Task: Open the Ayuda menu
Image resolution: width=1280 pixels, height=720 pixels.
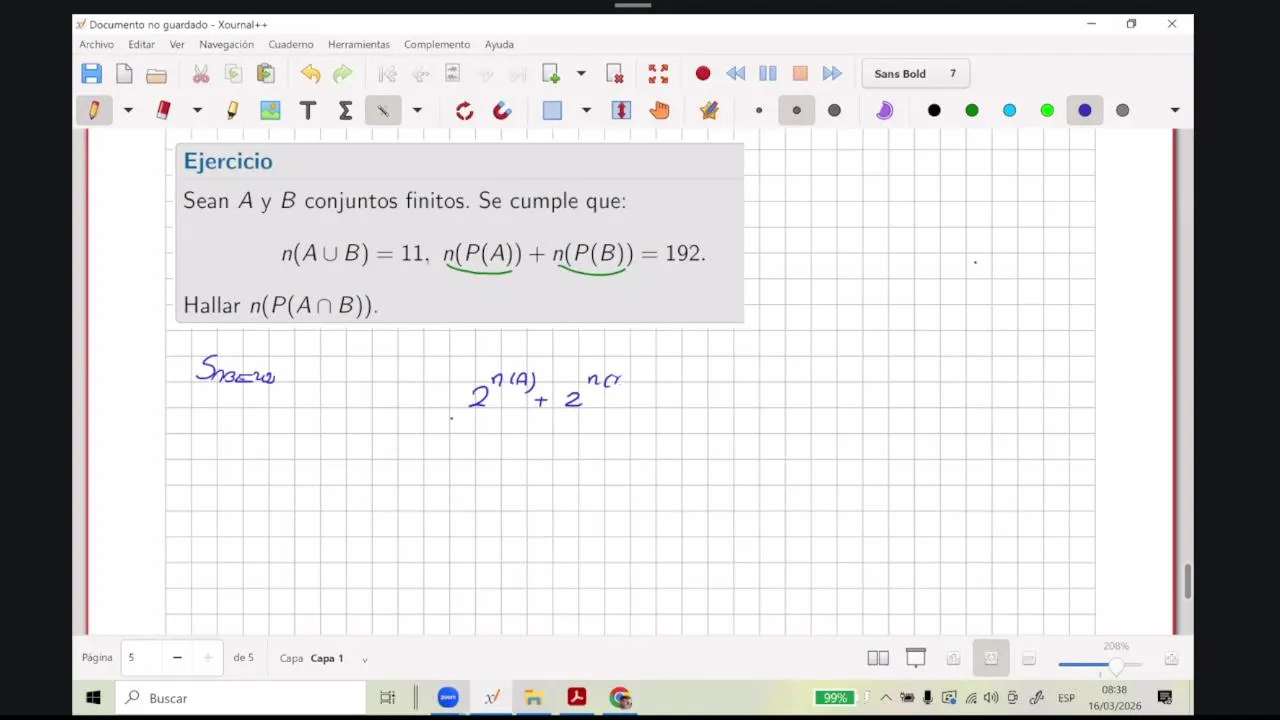Action: pyautogui.click(x=499, y=44)
